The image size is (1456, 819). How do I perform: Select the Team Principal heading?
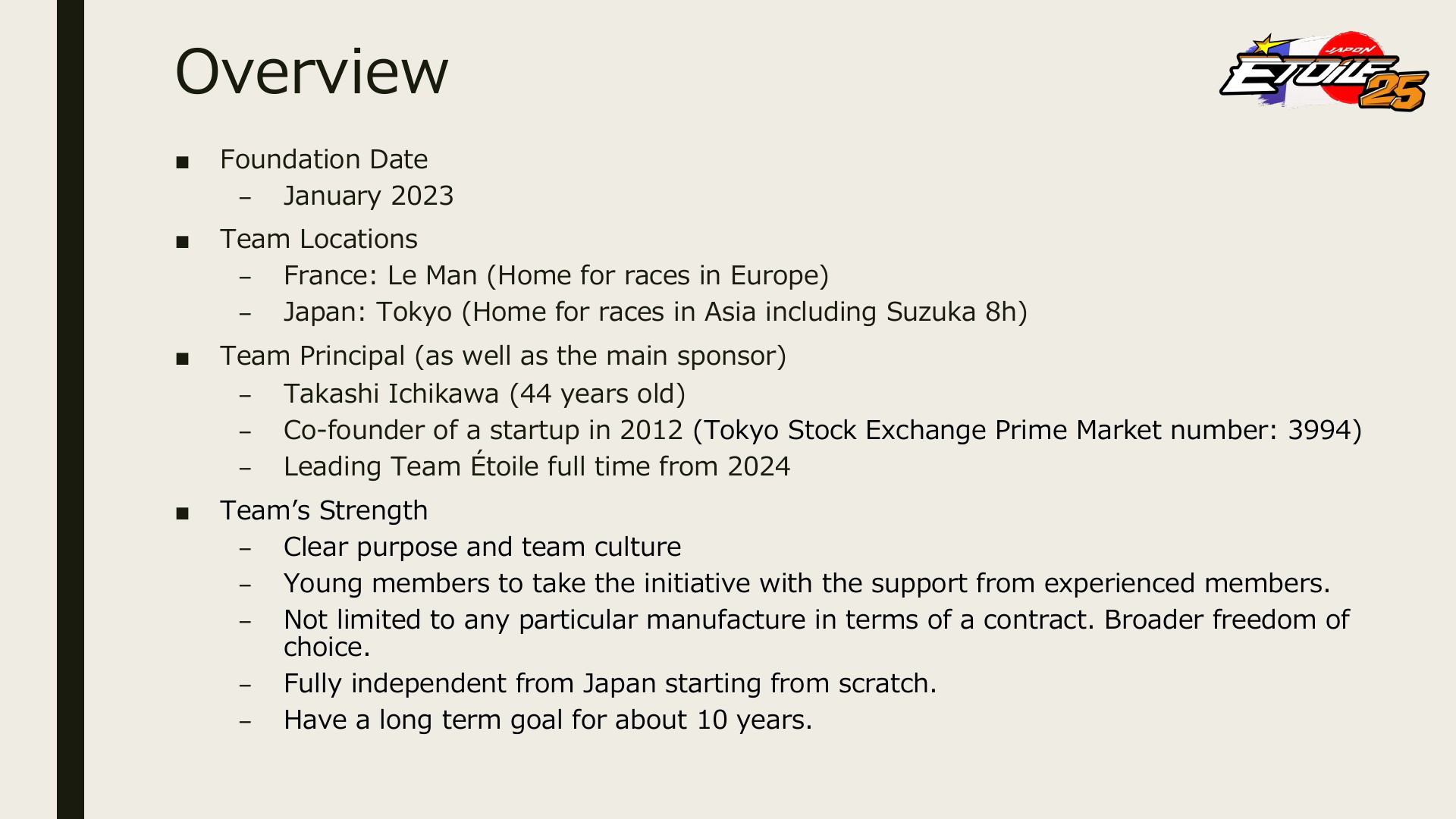point(504,356)
